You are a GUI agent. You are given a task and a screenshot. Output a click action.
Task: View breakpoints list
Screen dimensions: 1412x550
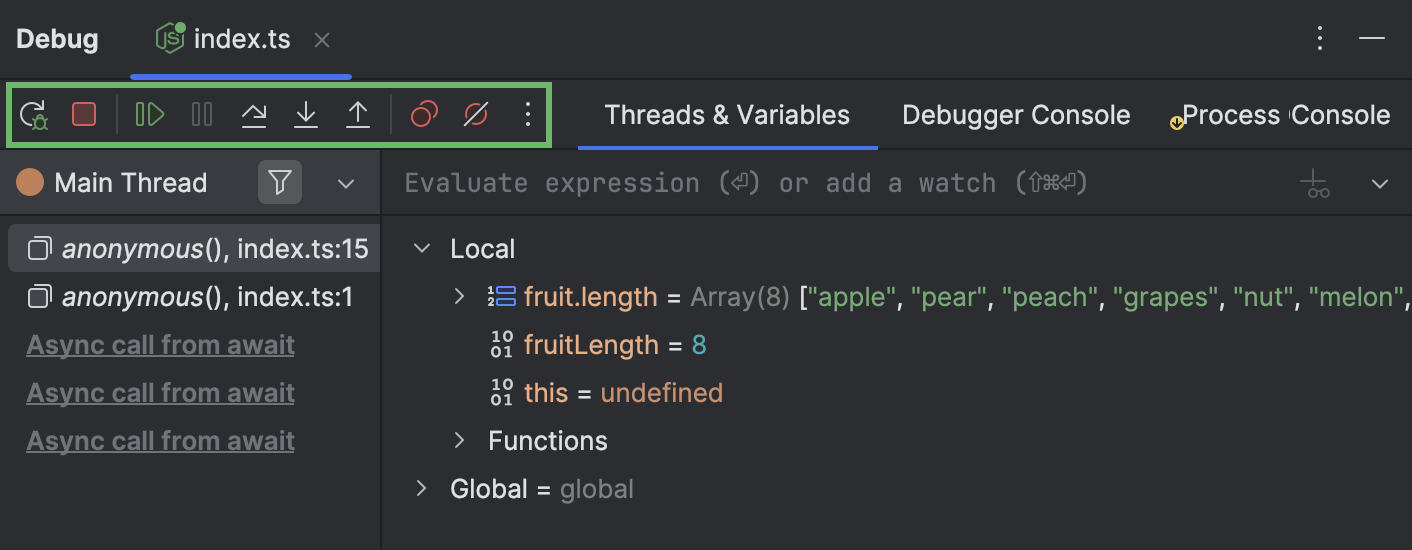pyautogui.click(x=424, y=115)
